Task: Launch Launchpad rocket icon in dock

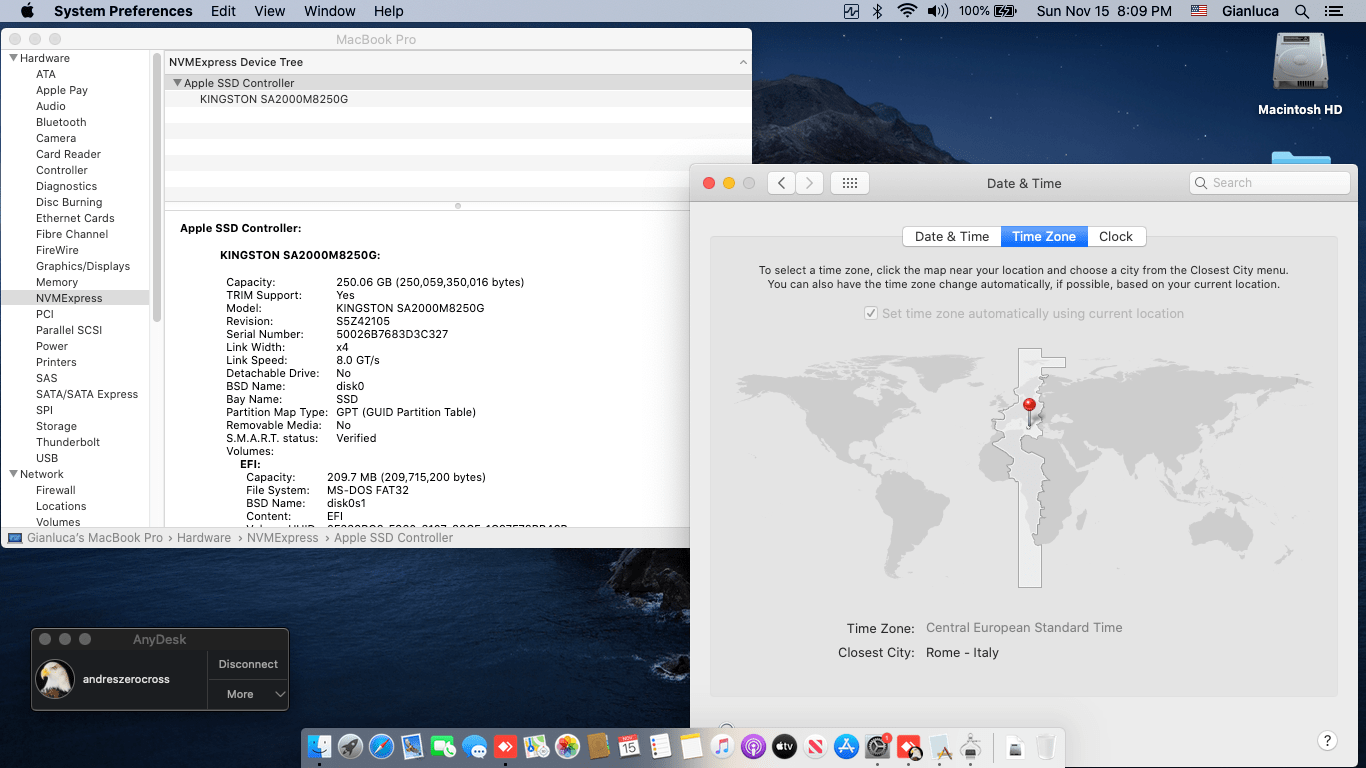Action: pyautogui.click(x=350, y=746)
